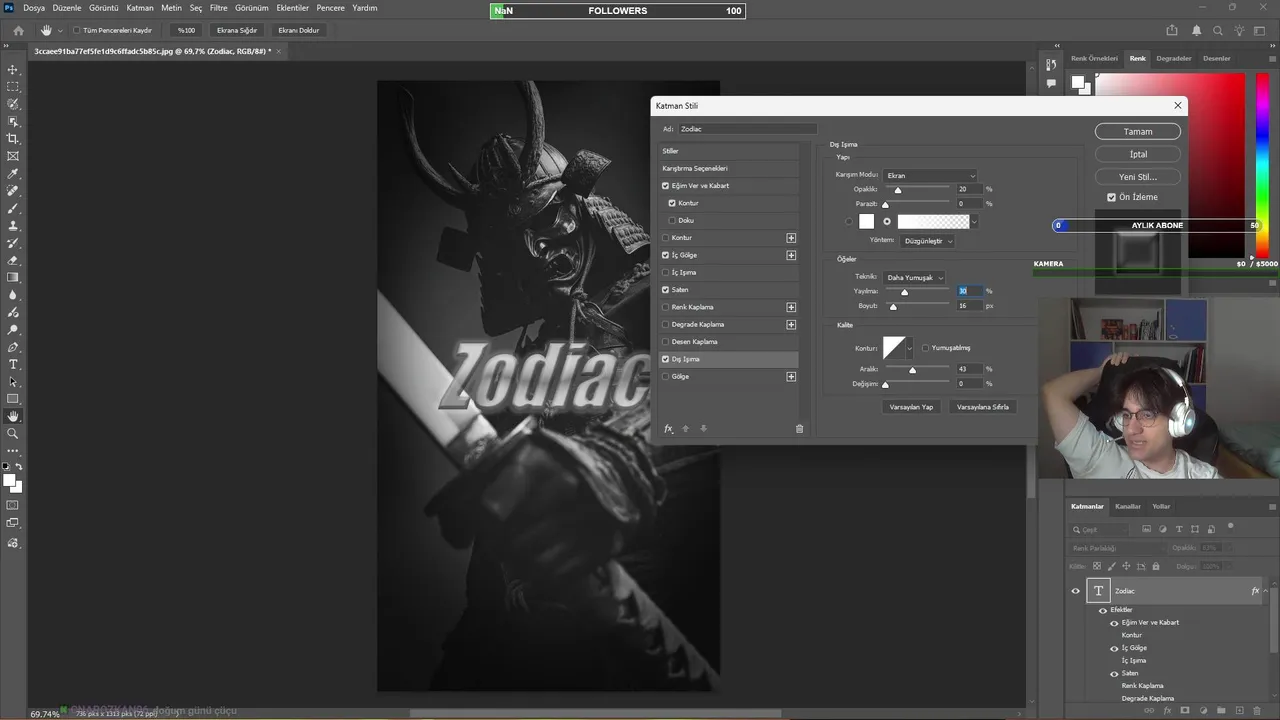
Task: Open the glow gradient picker arrow
Action: tap(974, 222)
